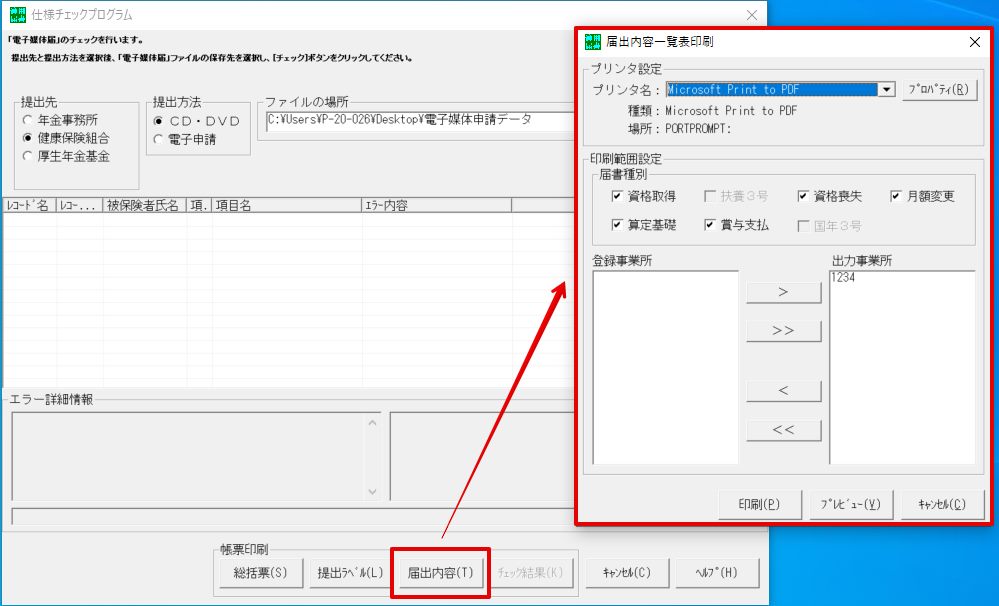This screenshot has width=999, height=606.
Task: Click the app icon in 届出内容一覧表印刷 title bar
Action: click(593, 42)
